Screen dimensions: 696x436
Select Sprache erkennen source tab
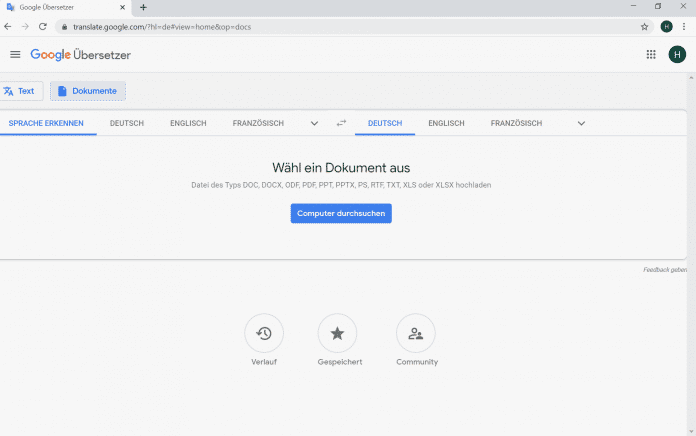[46, 123]
